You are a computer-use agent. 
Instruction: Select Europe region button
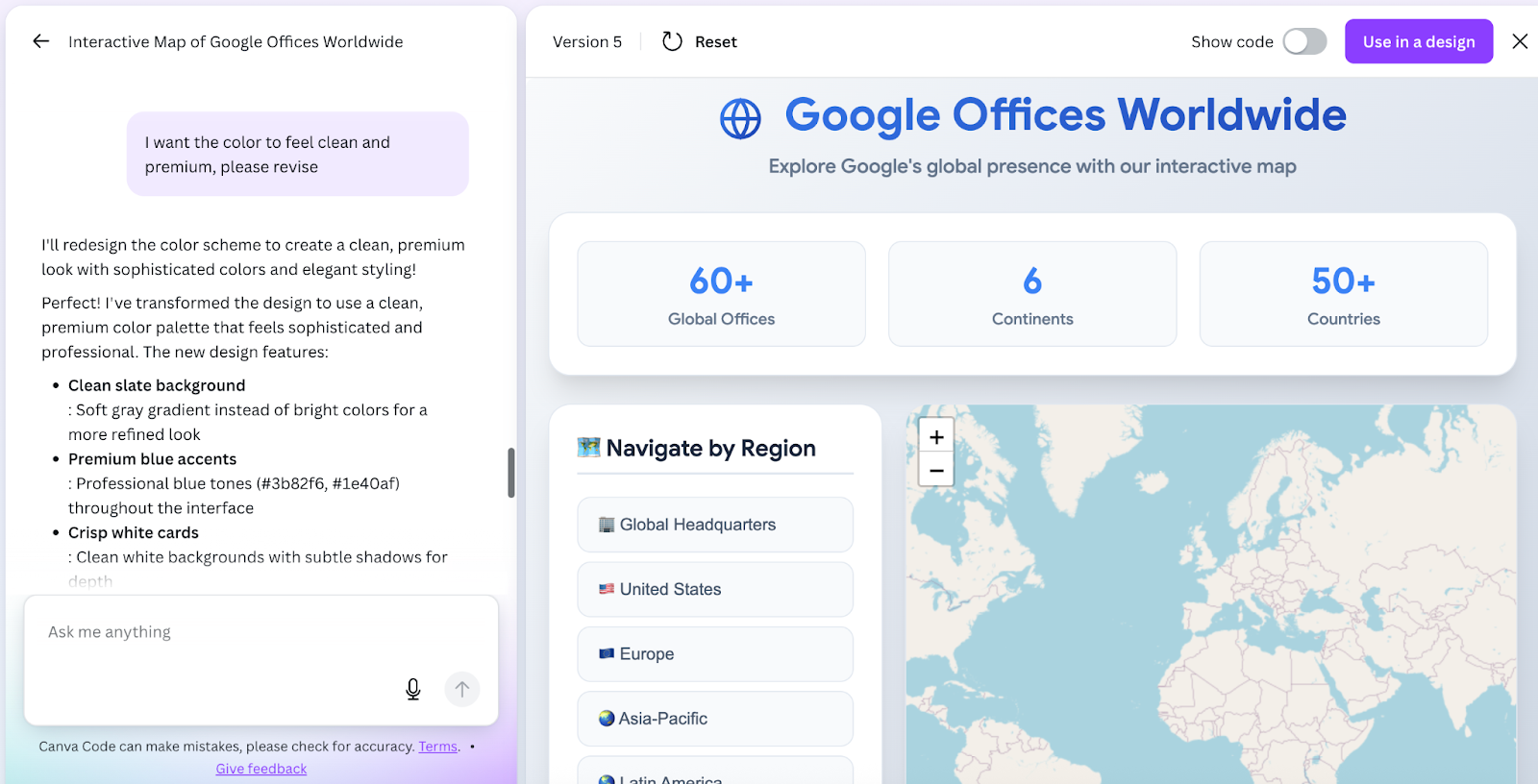click(x=715, y=653)
